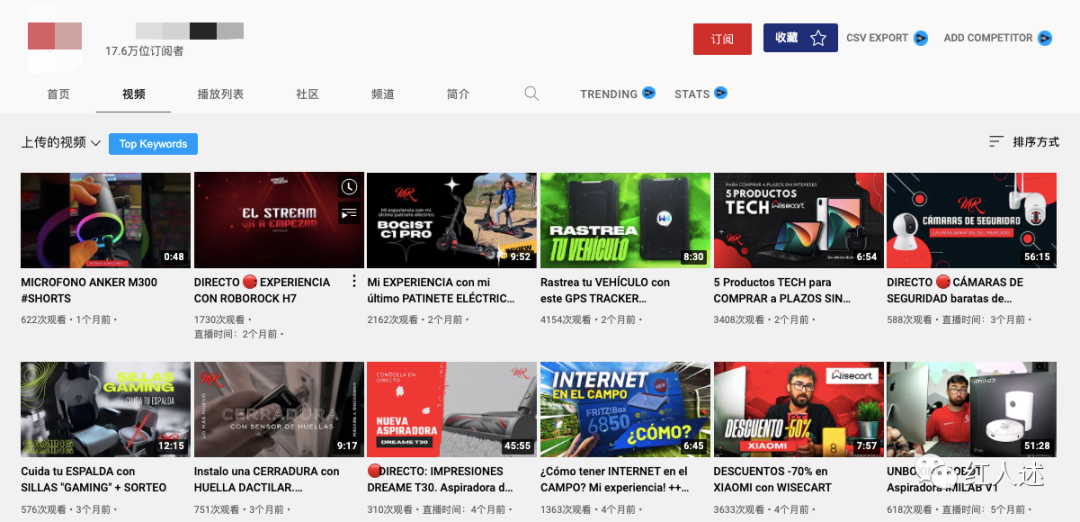Click the channel search magnifier icon
This screenshot has width=1080, height=522.
531,94
